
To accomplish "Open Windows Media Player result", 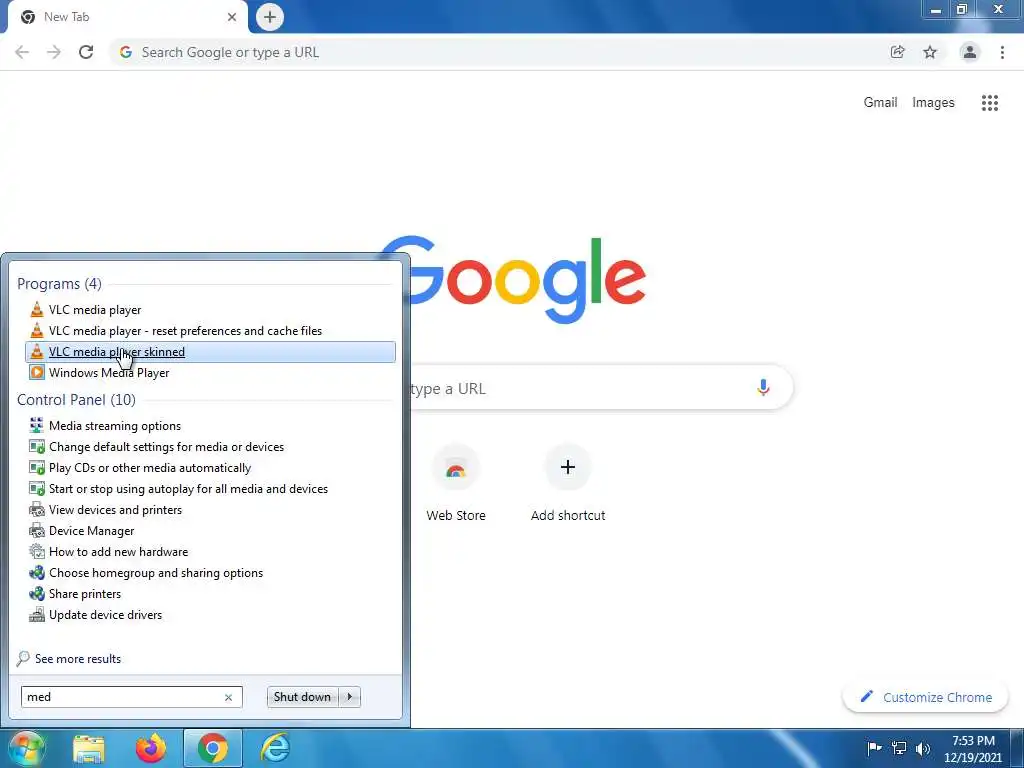I will pyautogui.click(x=108, y=373).
